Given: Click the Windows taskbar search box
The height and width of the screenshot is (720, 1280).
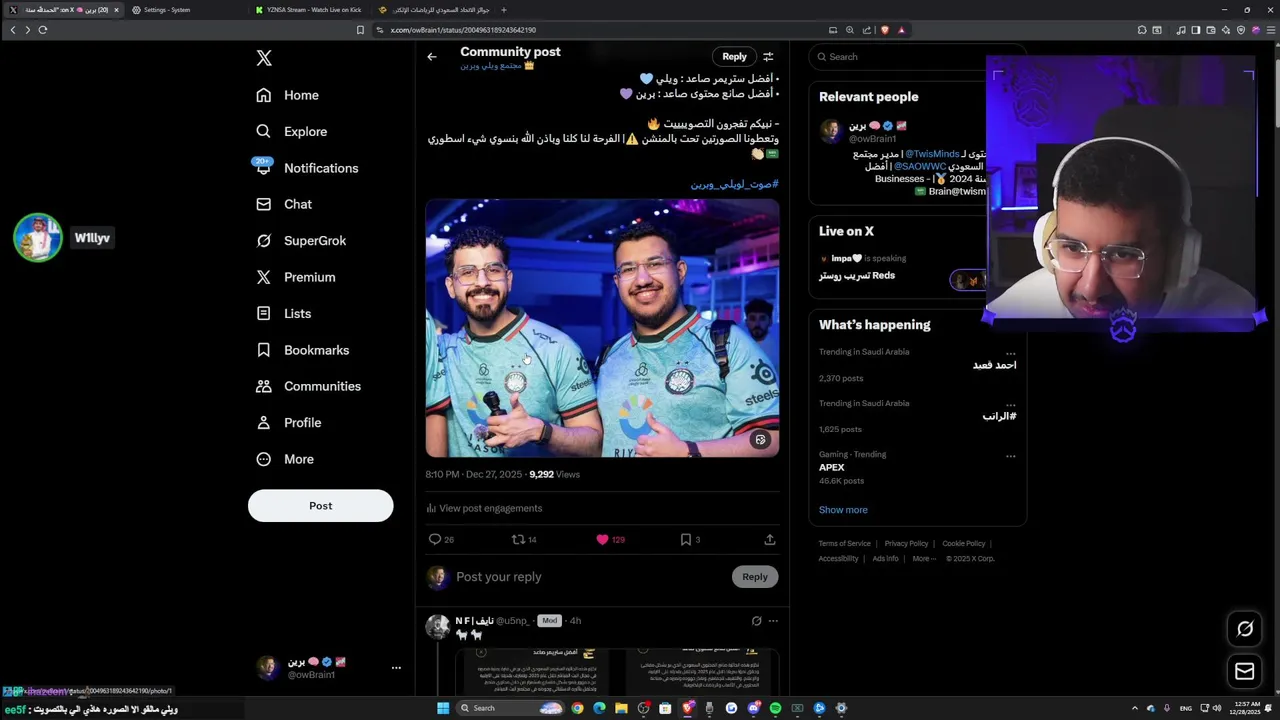Looking at the screenshot, I should [x=510, y=708].
